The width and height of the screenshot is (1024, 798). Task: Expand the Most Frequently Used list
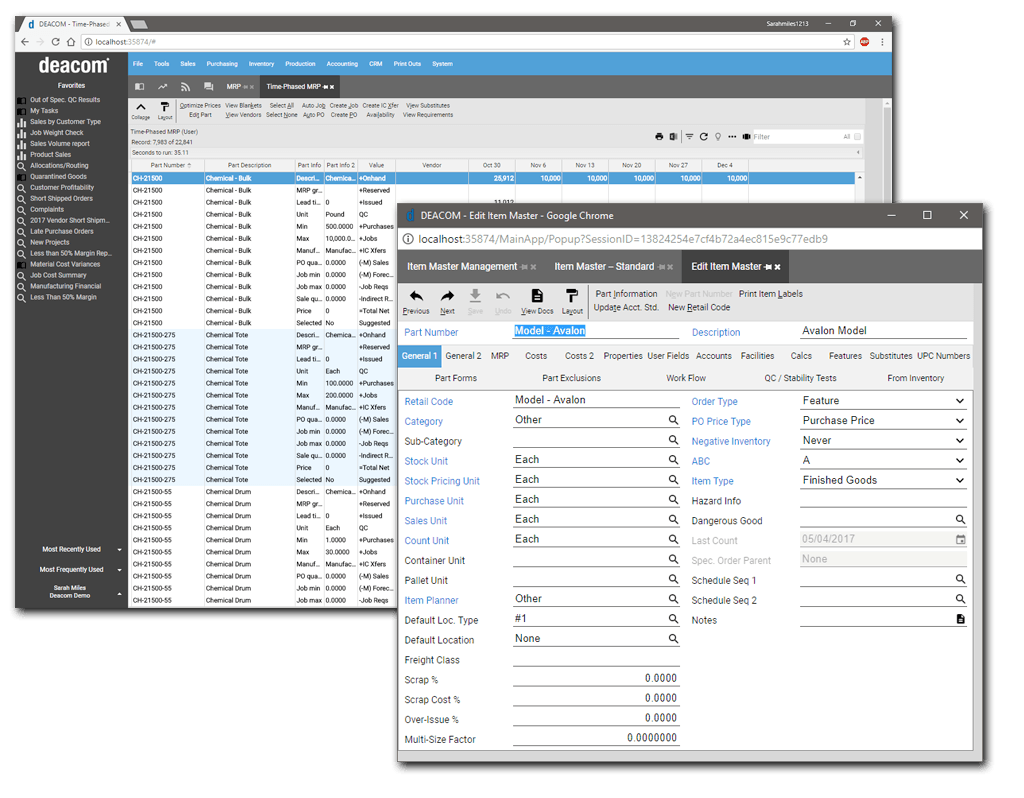(120, 570)
